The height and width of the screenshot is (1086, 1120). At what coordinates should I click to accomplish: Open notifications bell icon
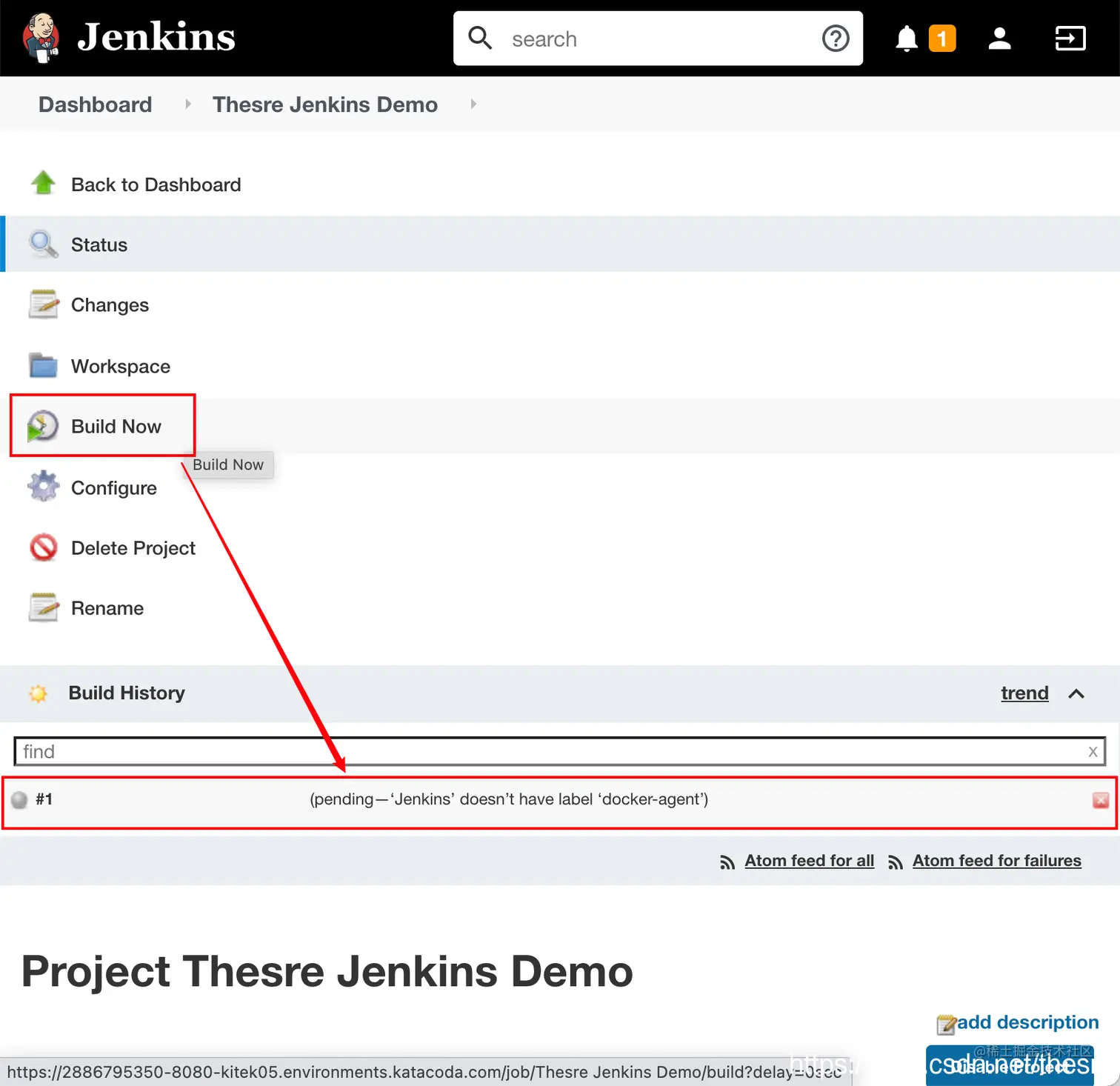[906, 39]
